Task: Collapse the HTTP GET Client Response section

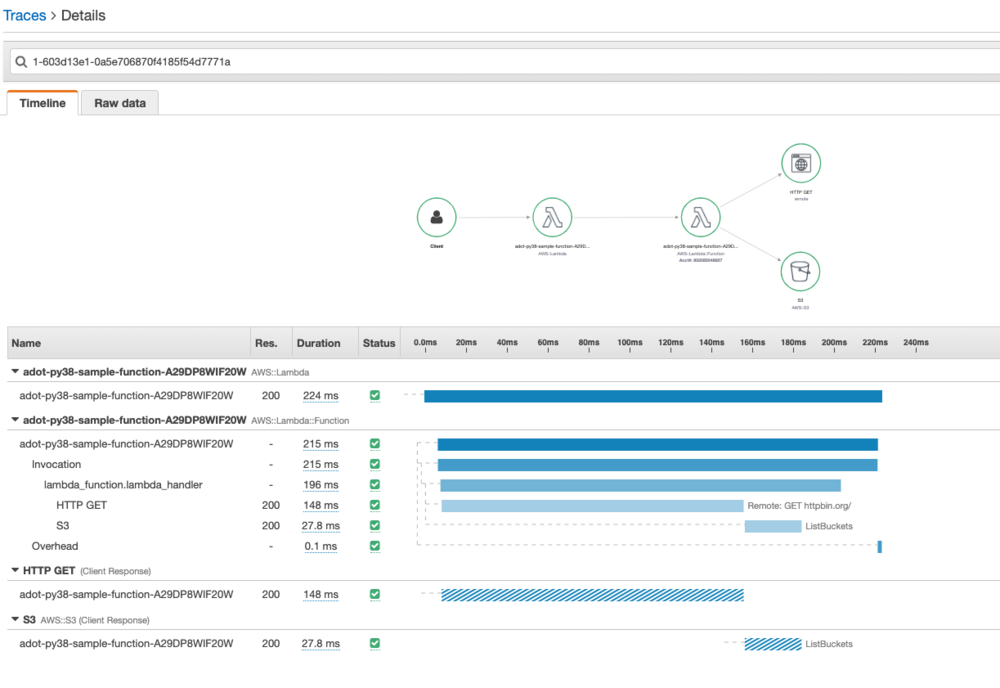Action: (13, 570)
